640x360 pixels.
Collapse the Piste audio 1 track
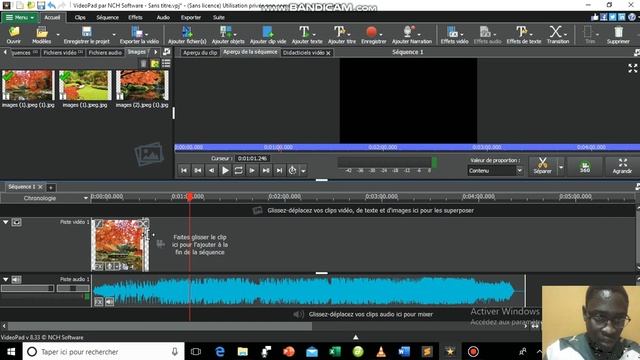coord(6,280)
